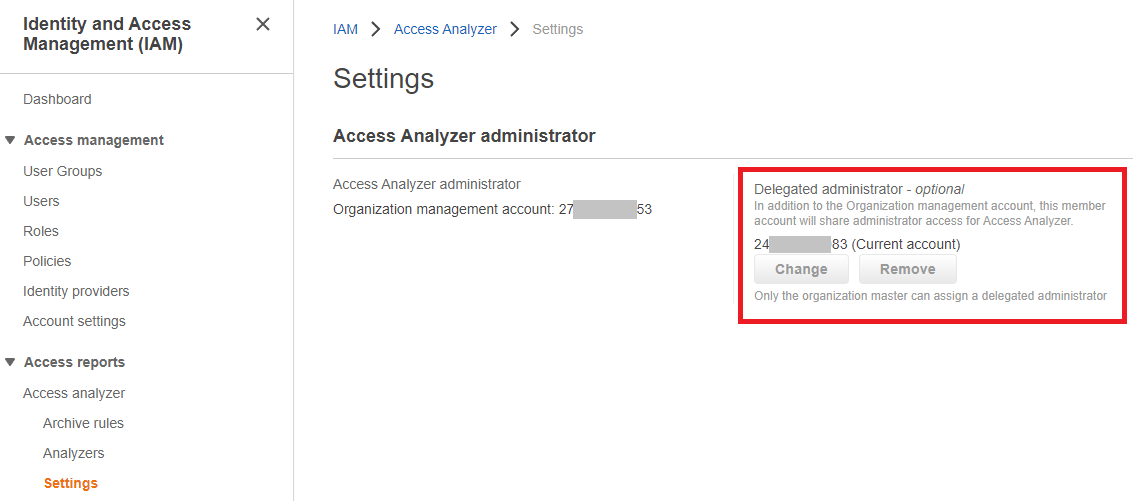Viewport: 1138px width, 501px height.
Task: Select the Settings sidebar item
Action: click(x=70, y=483)
